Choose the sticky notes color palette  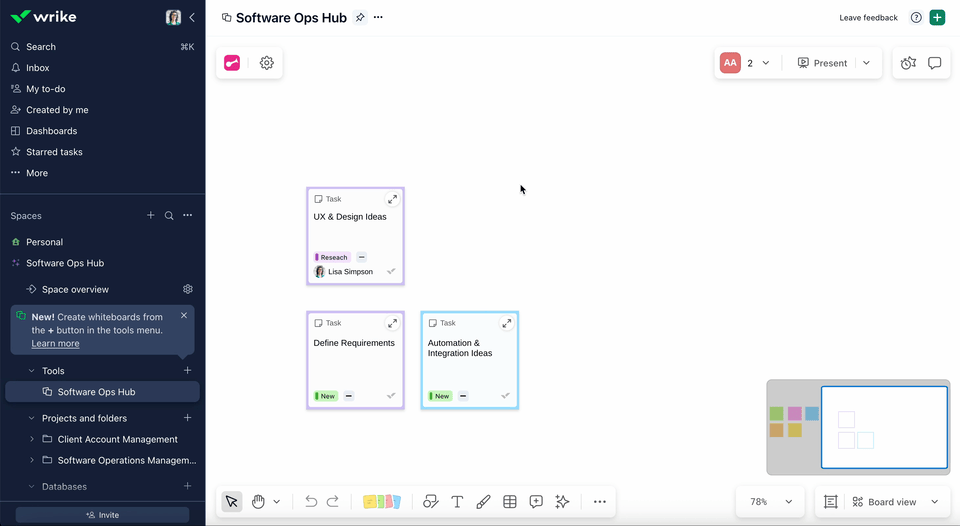[x=382, y=502]
